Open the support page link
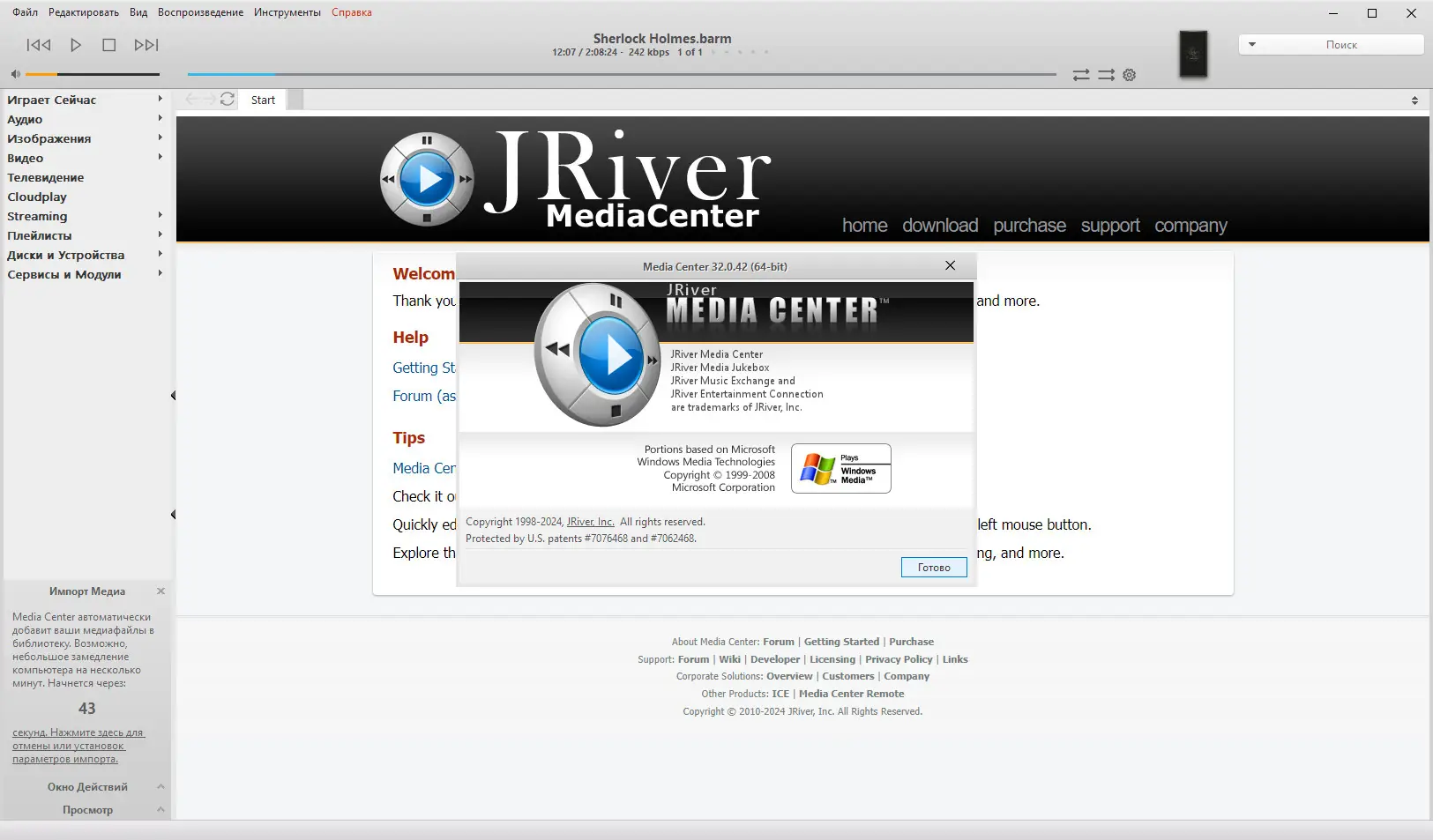The image size is (1433, 840). tap(1110, 226)
